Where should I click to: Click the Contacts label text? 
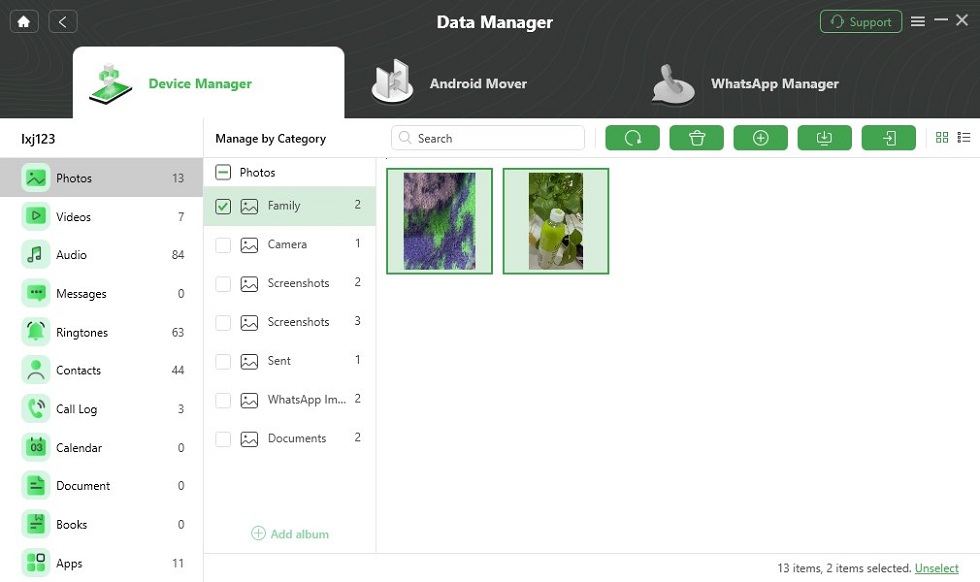coord(78,371)
